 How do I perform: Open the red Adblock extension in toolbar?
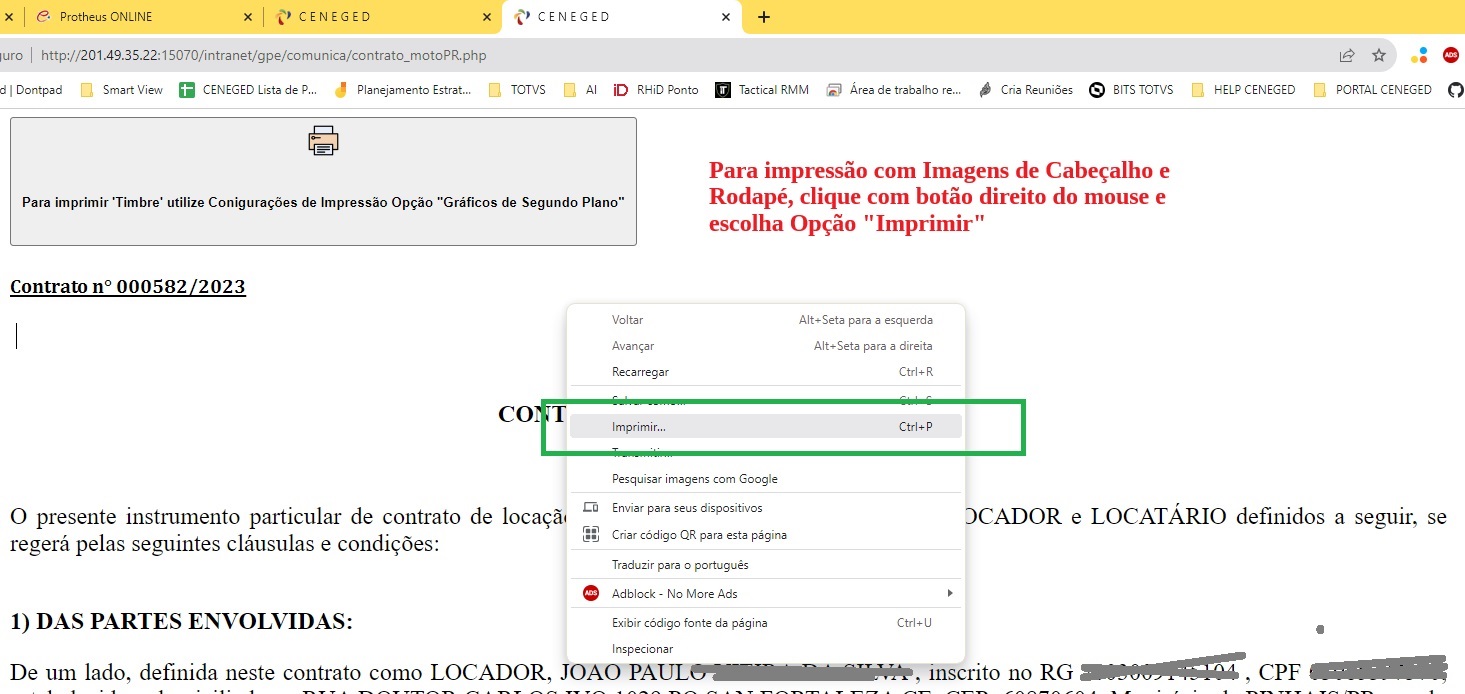tap(1451, 55)
